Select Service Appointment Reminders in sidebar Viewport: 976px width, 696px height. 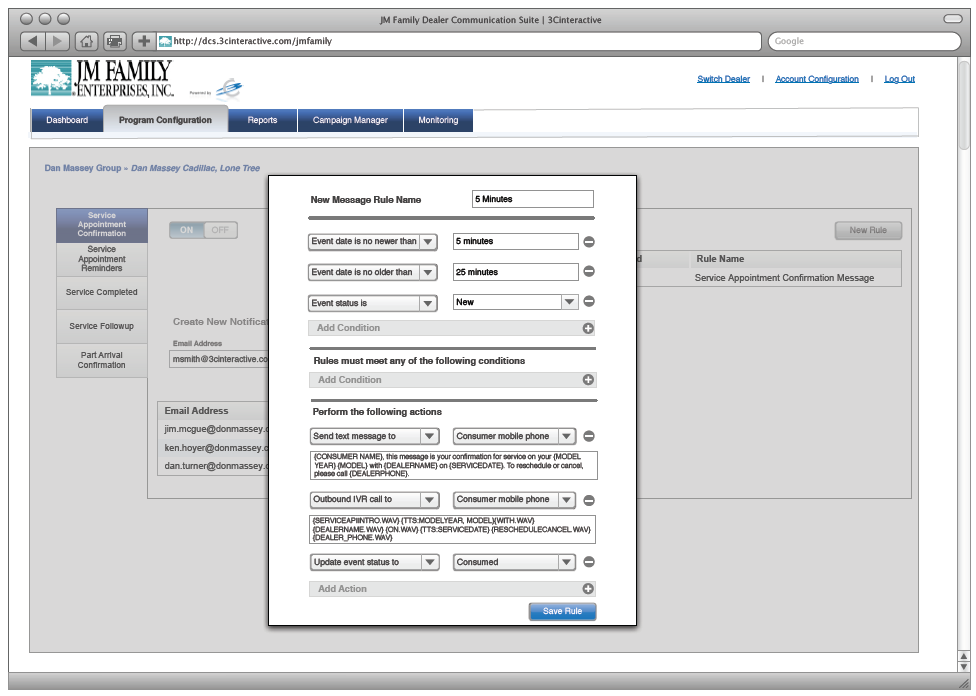102,259
